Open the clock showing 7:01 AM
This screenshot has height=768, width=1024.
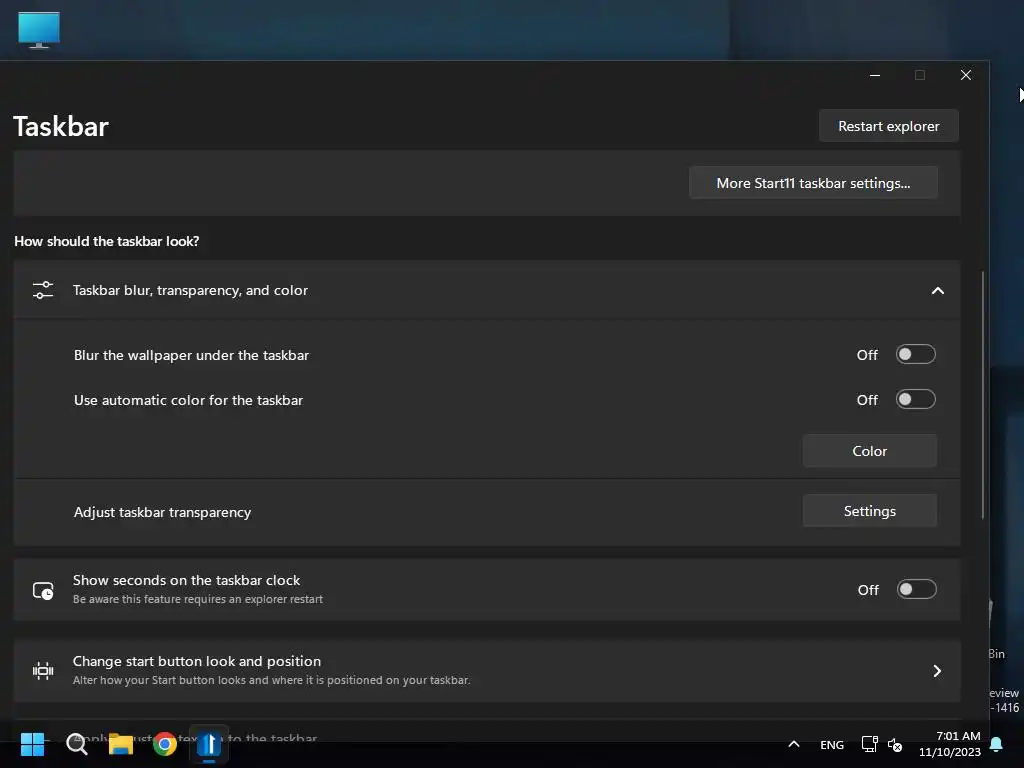(x=950, y=744)
